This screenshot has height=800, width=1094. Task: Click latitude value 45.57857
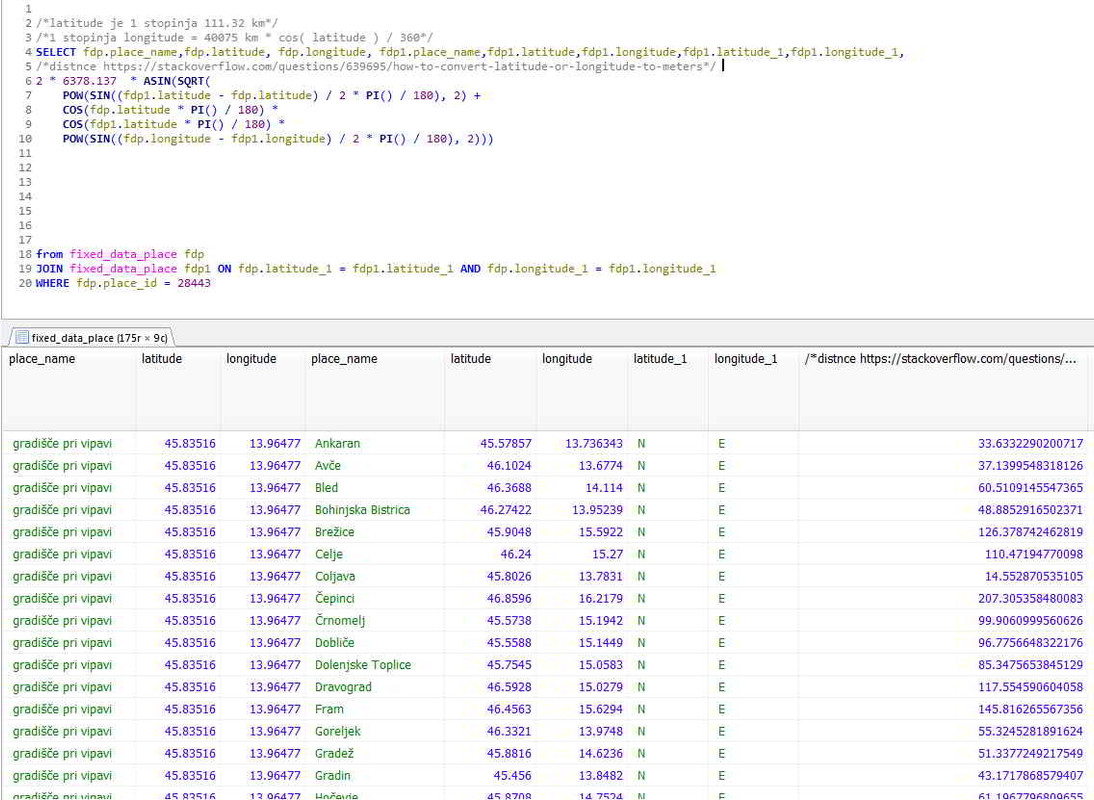[x=506, y=444]
